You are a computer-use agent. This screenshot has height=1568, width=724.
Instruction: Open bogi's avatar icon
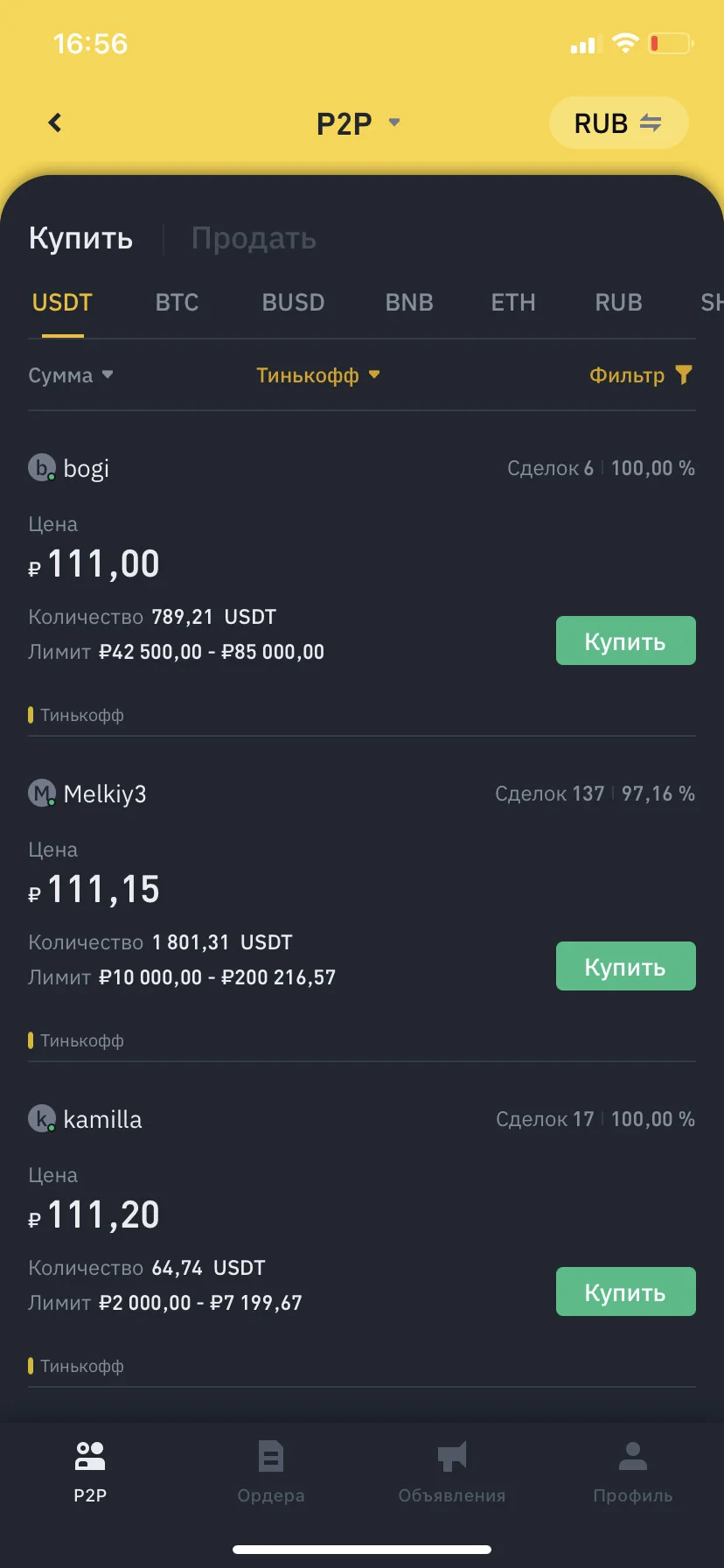(42, 468)
